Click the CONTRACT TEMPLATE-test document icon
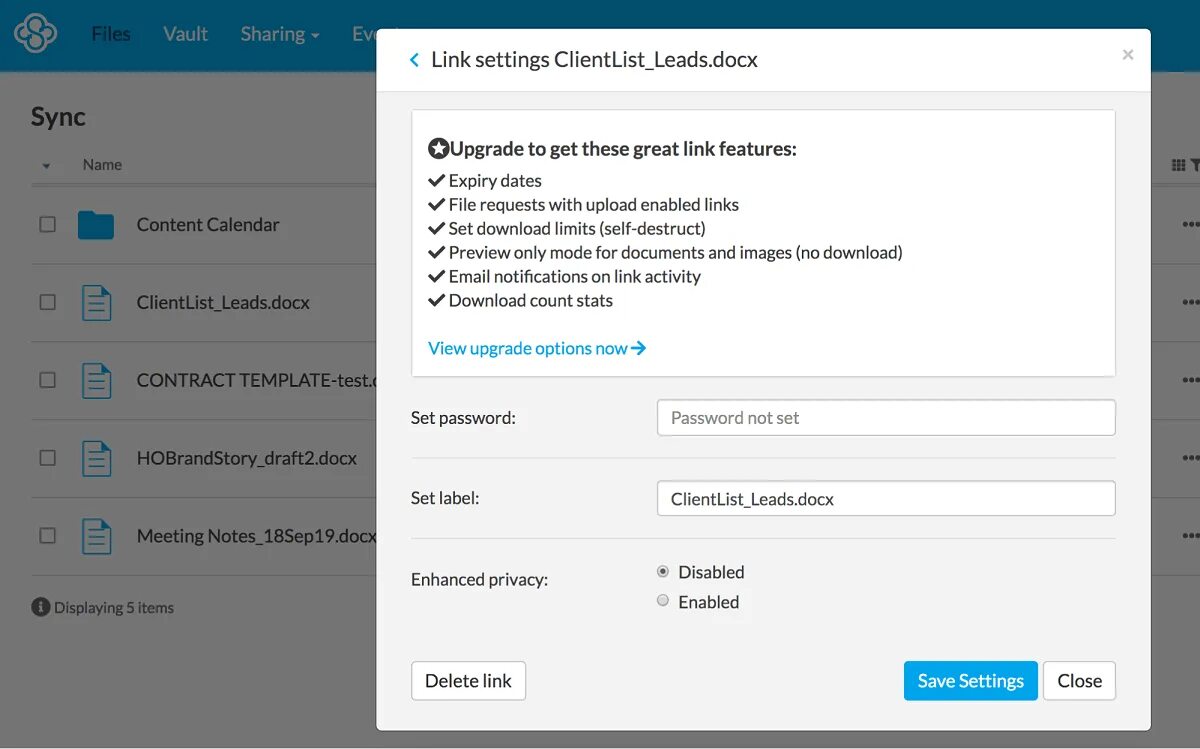Viewport: 1200px width, 749px height. (96, 380)
